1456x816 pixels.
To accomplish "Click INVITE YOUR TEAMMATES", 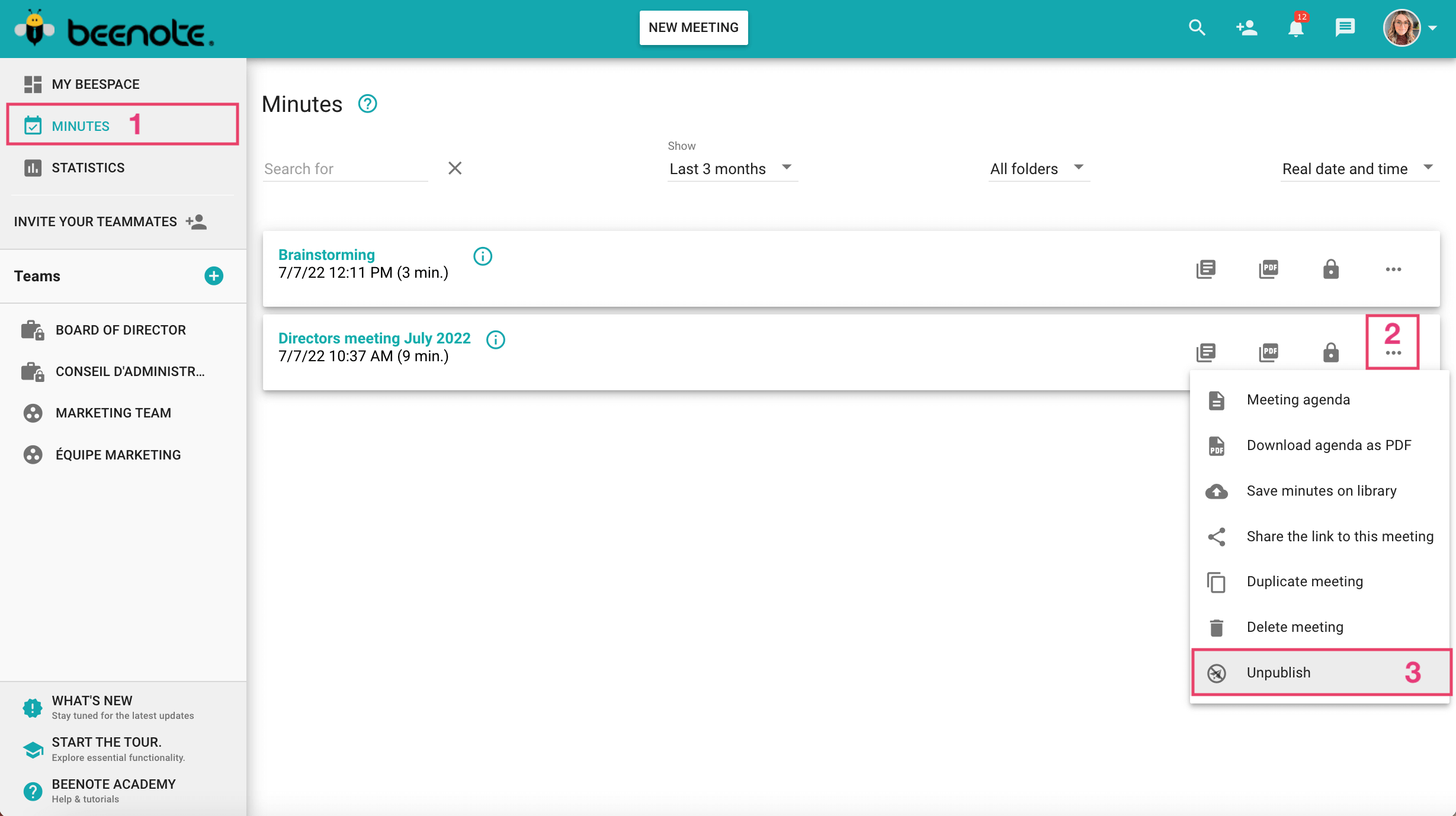I will pos(110,221).
